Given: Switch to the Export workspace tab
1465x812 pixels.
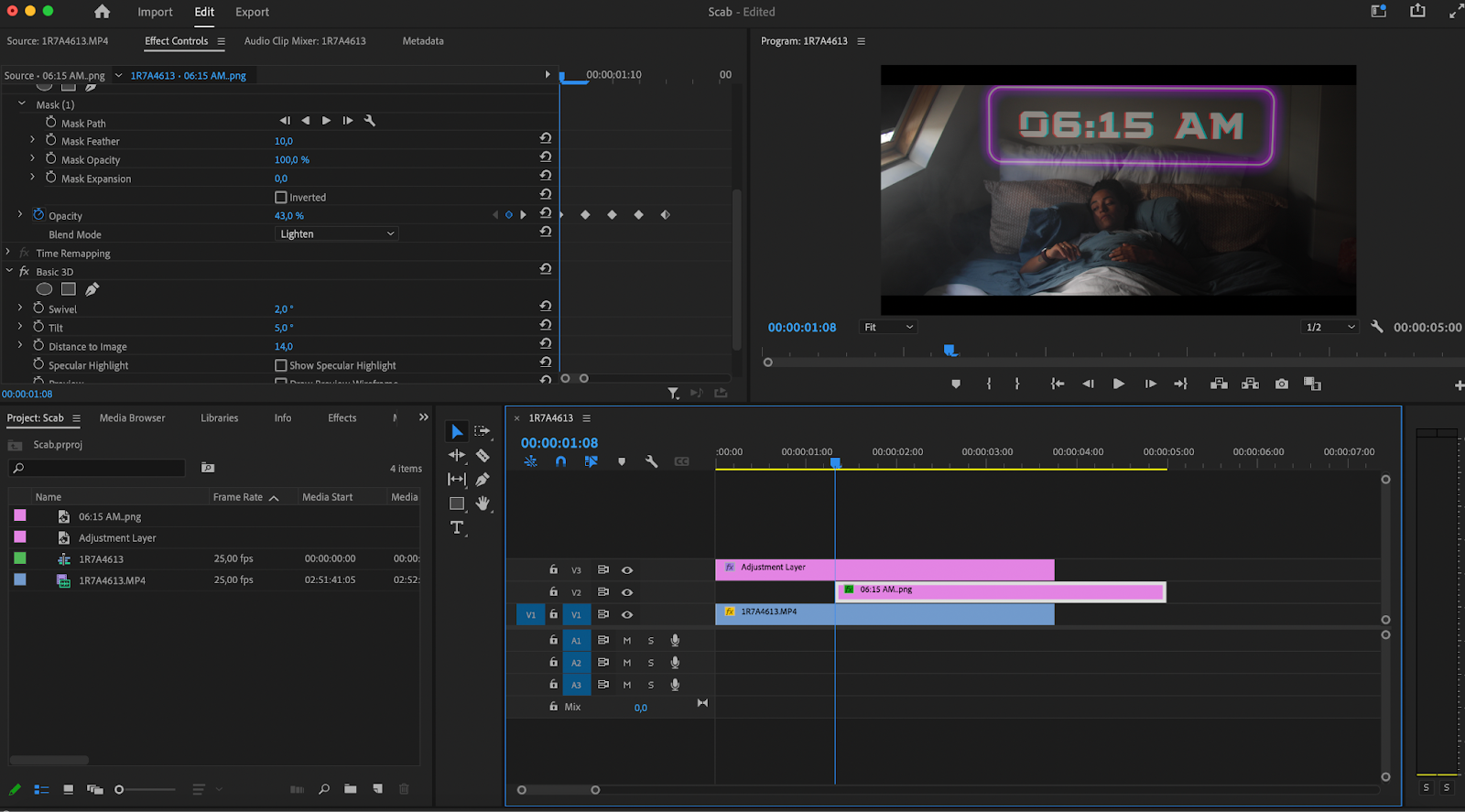Looking at the screenshot, I should tap(252, 12).
